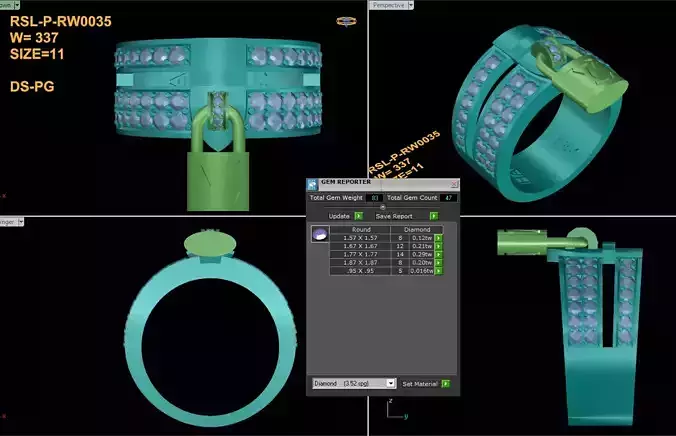This screenshot has height=436, width=676.
Task: Select the 1.87 X 1.87 size cell
Action: click(x=360, y=263)
